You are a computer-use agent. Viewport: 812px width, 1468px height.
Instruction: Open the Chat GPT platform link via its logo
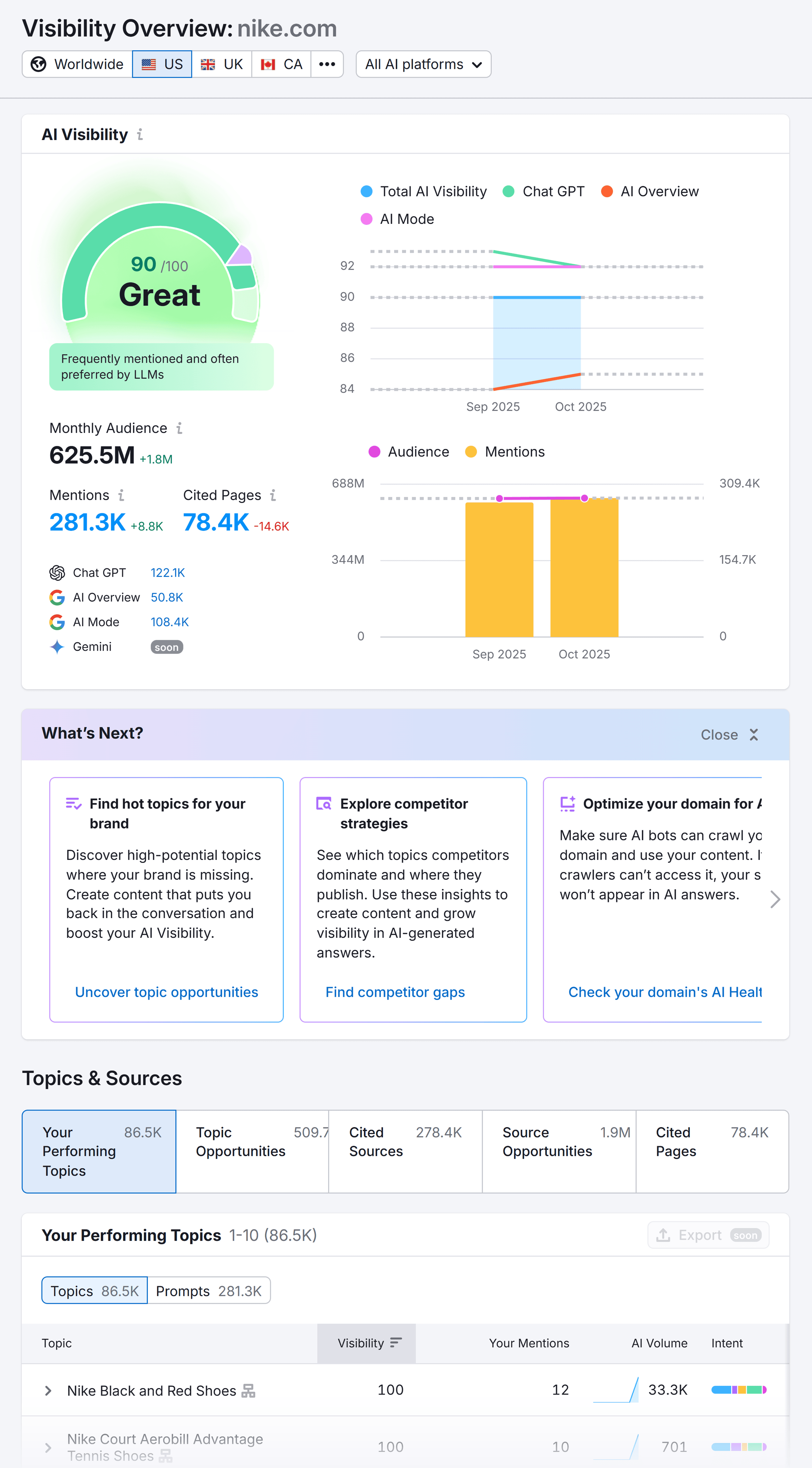57,573
